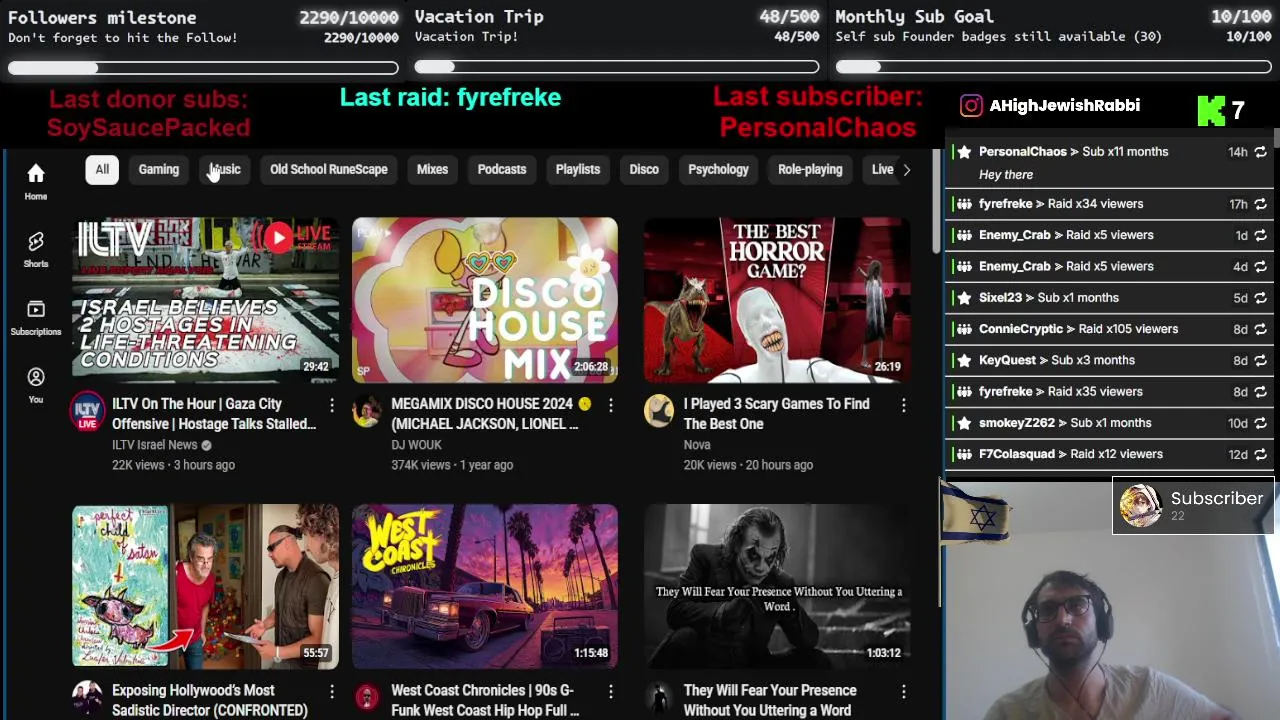The height and width of the screenshot is (720, 1280).
Task: Select the Live filter chip
Action: coord(881,170)
